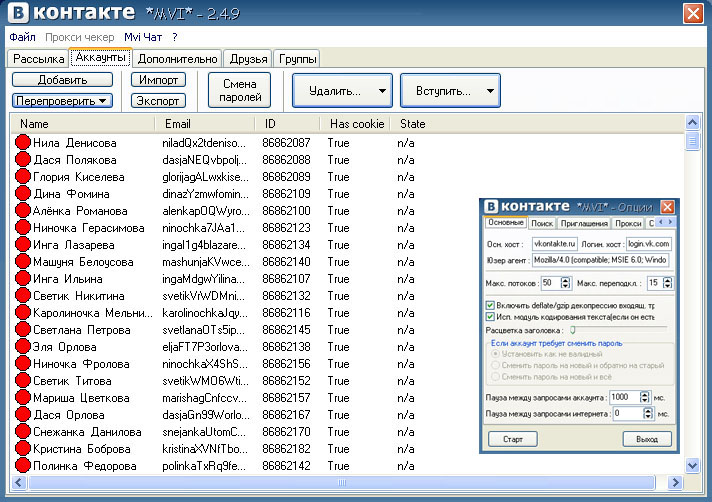Screen dimensions: 712x502
Task: Click the red status icon beside Светик Никитина
Action: pos(22,296)
